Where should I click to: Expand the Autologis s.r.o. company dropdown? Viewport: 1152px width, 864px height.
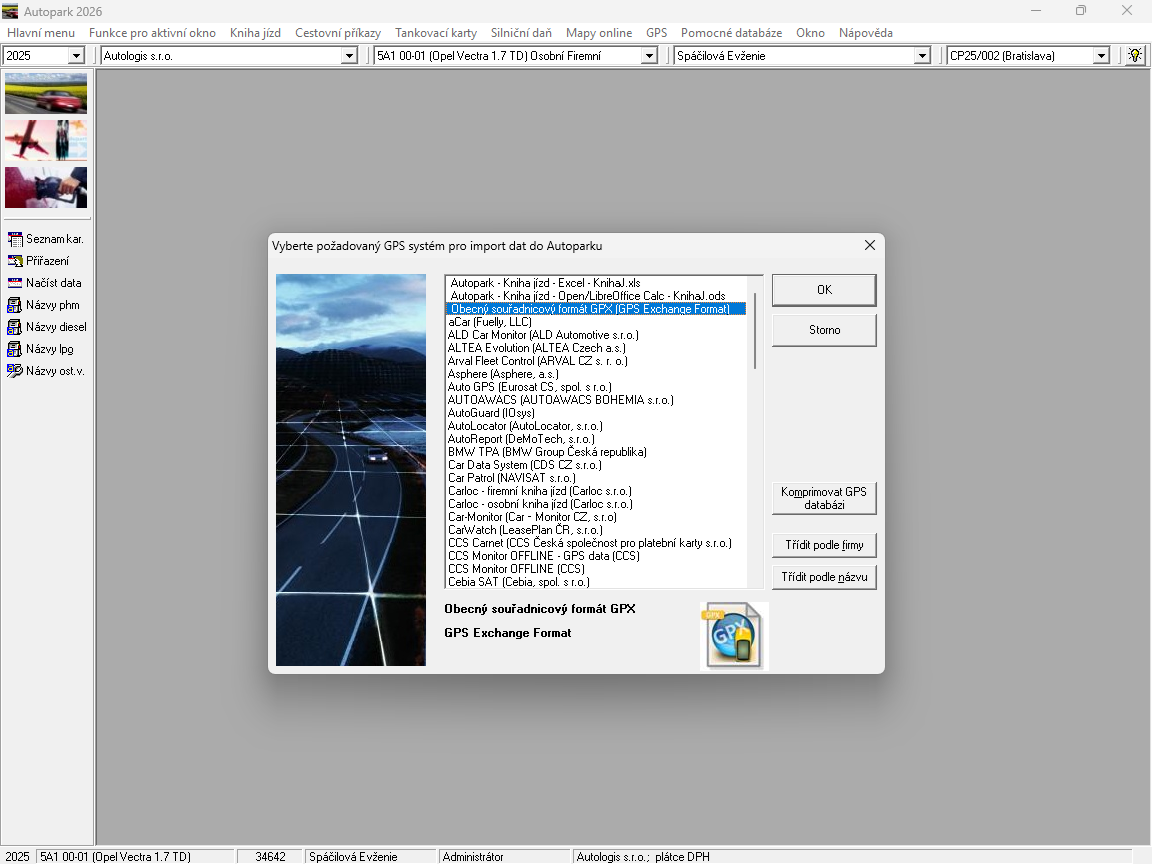[349, 56]
